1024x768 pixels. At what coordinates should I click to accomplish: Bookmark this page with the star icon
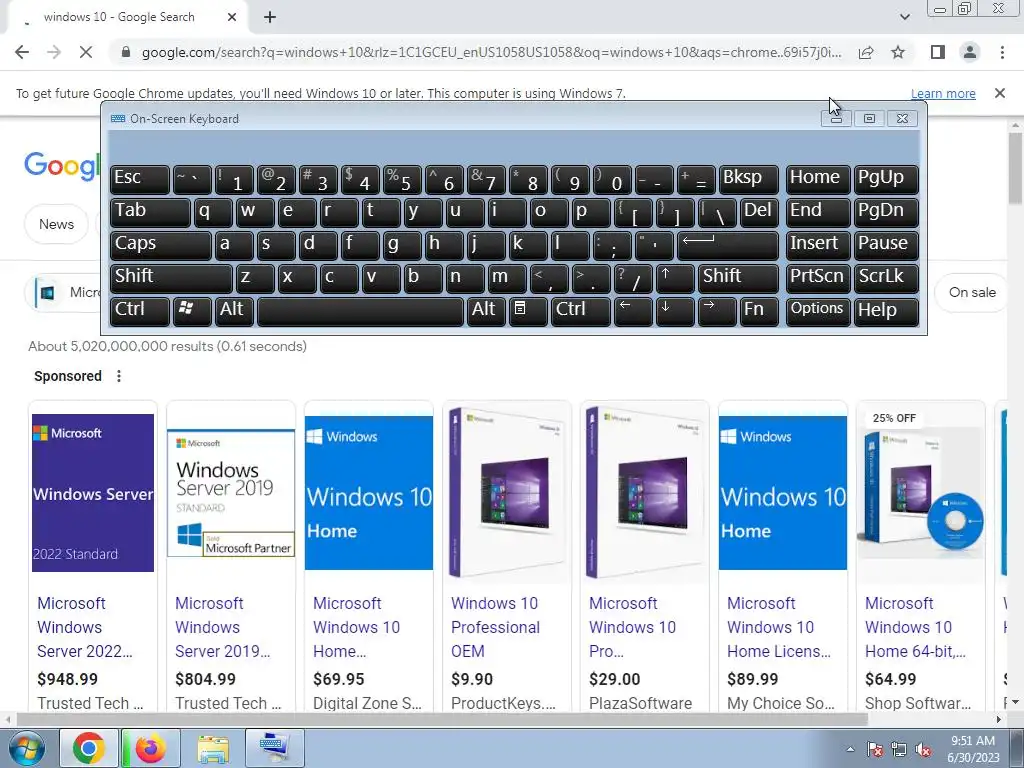pyautogui.click(x=898, y=52)
